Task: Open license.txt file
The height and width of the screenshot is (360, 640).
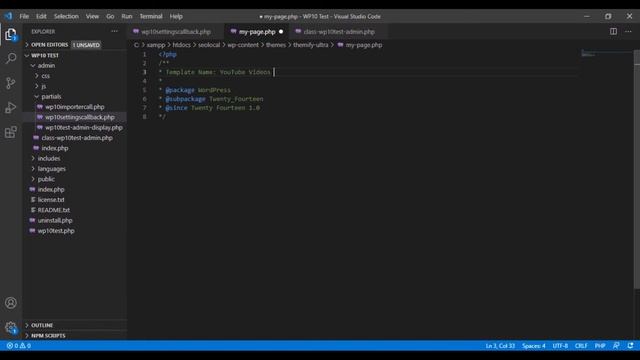Action: pyautogui.click(x=51, y=200)
